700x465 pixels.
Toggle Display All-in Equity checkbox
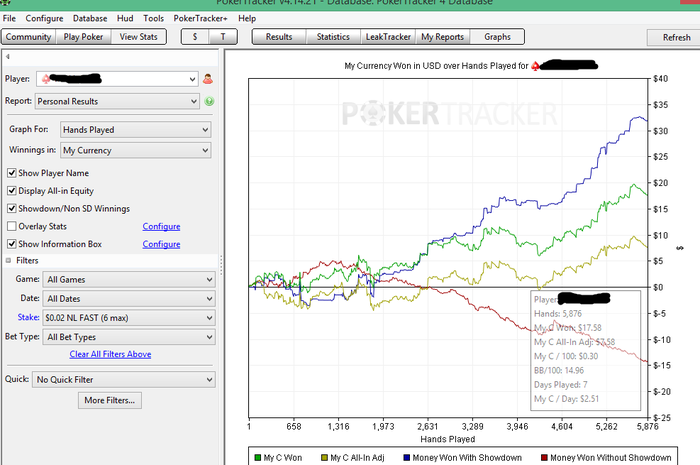click(12, 191)
